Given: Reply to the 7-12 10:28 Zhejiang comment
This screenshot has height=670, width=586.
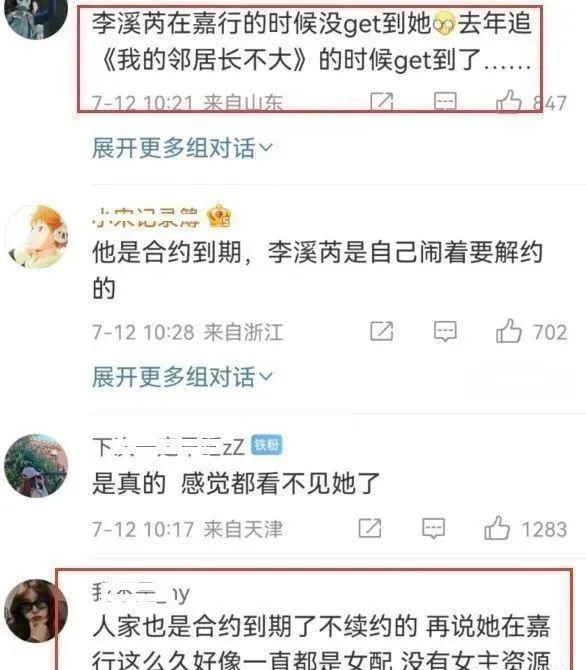Looking at the screenshot, I should pyautogui.click(x=445, y=332).
